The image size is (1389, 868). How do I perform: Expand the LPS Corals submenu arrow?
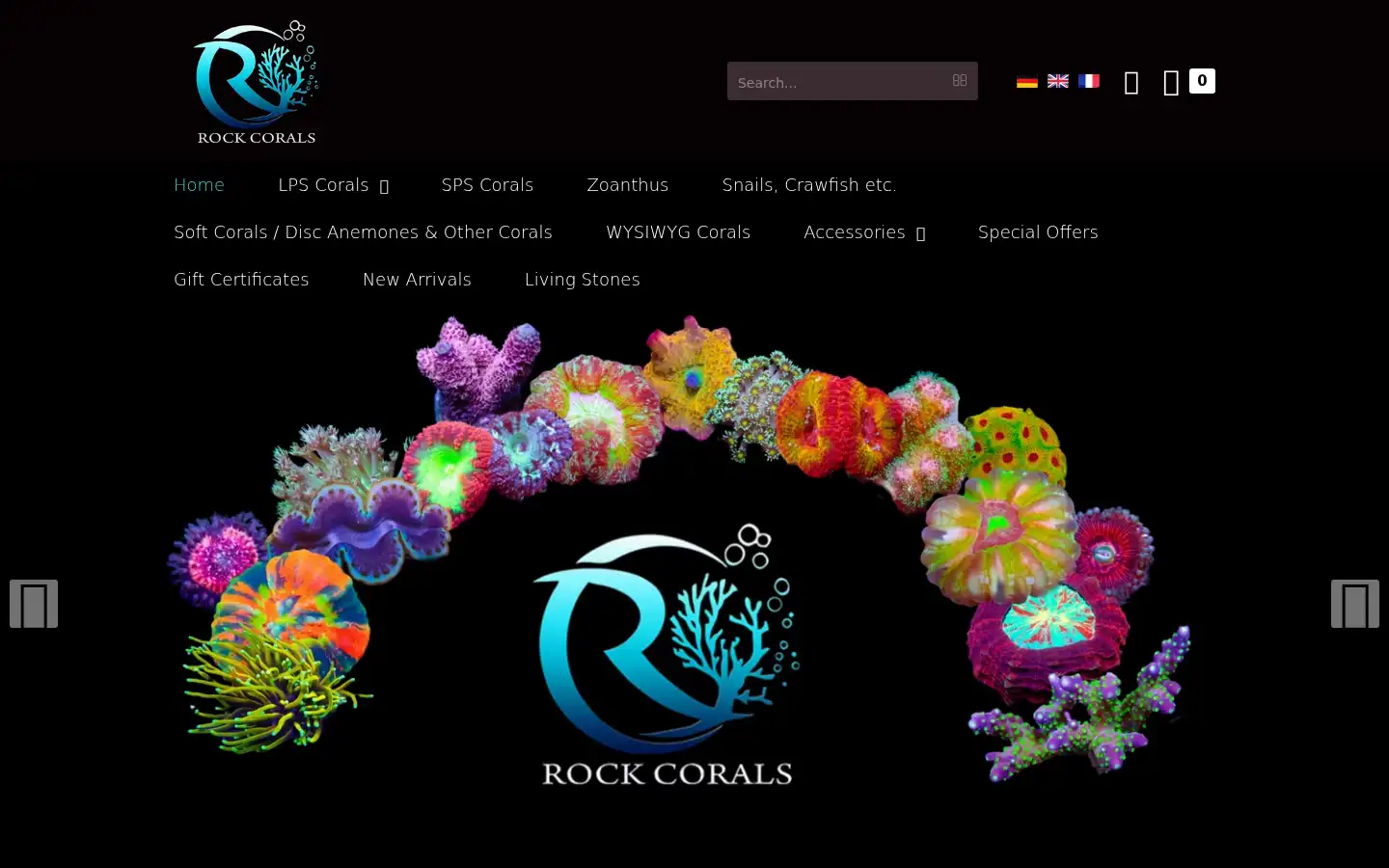(384, 186)
